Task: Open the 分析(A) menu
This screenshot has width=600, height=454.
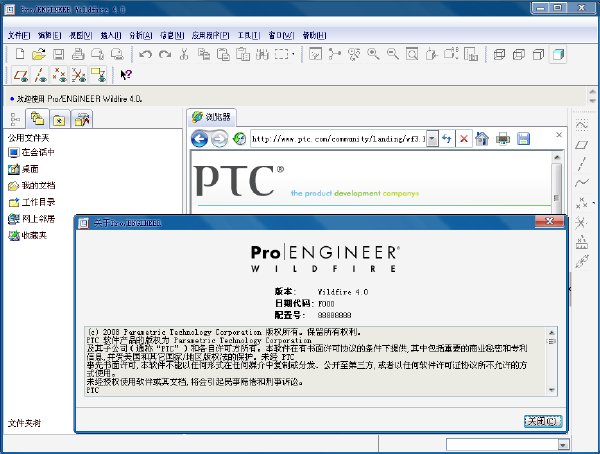Action: 141,35
